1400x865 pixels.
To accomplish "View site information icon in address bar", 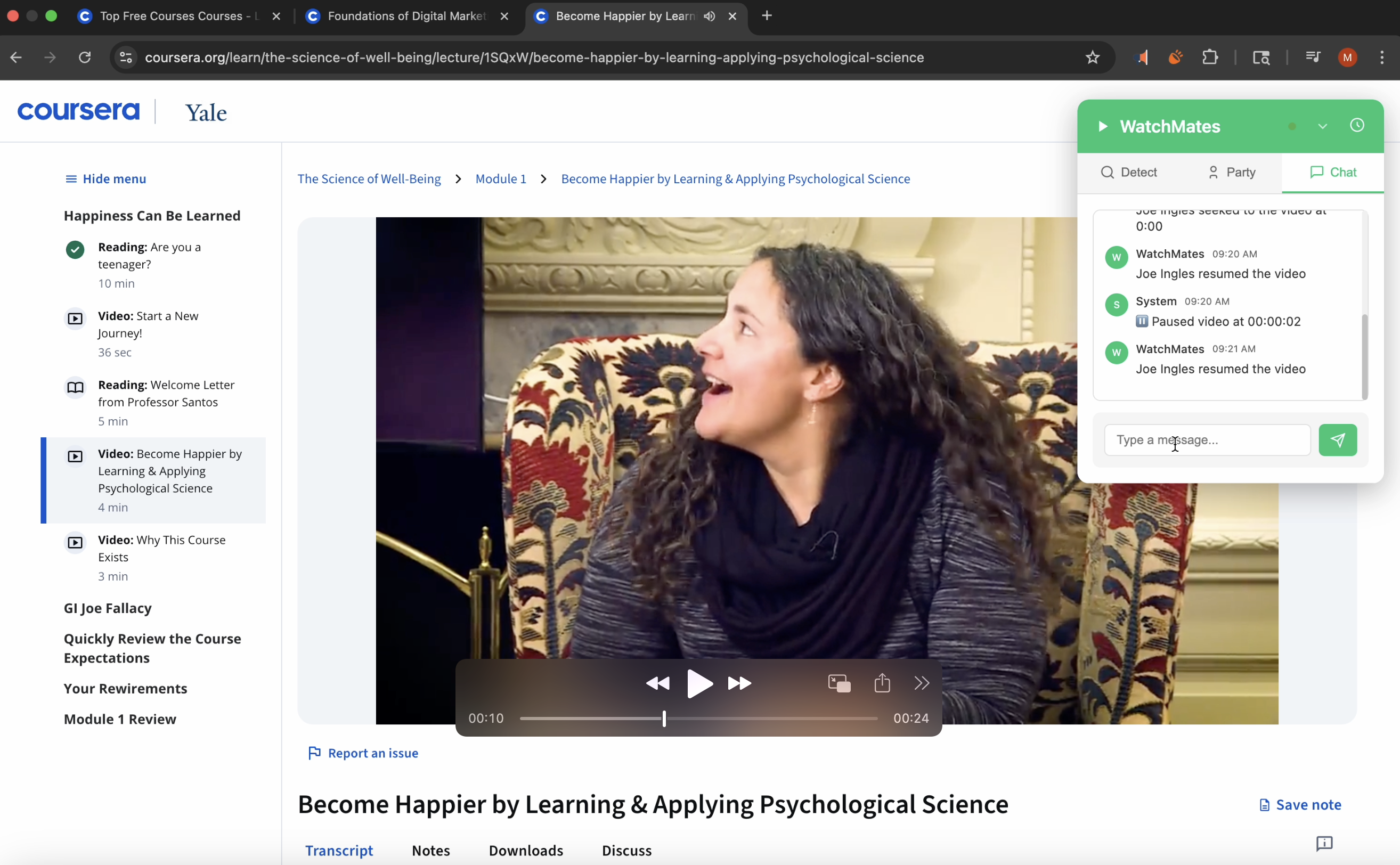I will coord(126,57).
